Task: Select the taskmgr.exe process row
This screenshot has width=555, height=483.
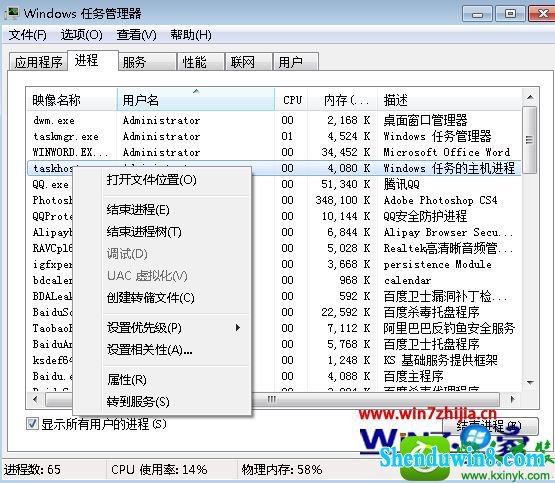Action: (274, 136)
